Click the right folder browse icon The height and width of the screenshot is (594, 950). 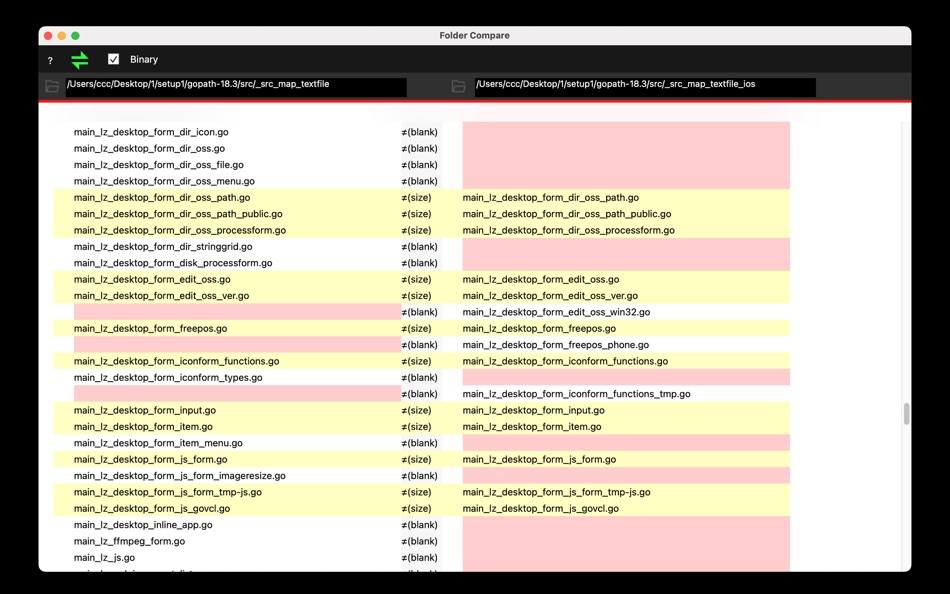tap(459, 86)
